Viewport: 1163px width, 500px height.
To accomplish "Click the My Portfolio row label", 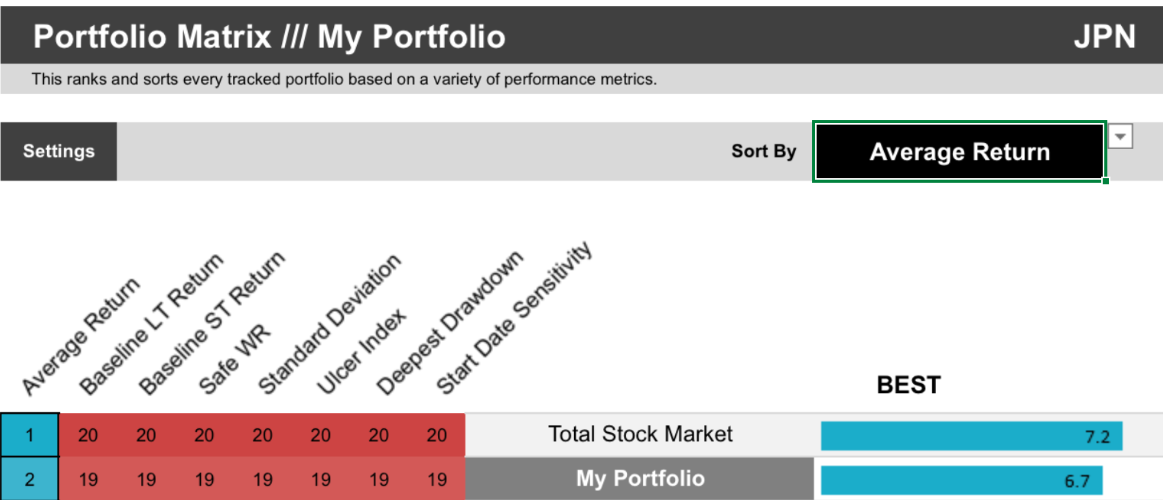I will (x=640, y=479).
